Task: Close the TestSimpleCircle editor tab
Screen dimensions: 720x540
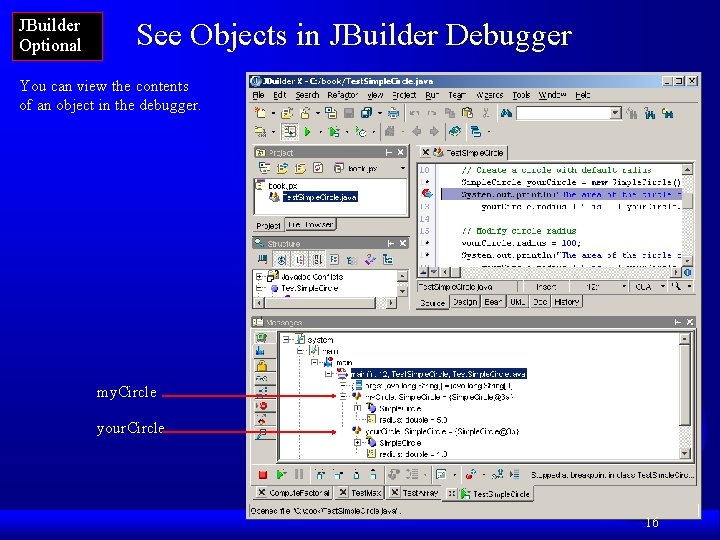Action: 426,152
